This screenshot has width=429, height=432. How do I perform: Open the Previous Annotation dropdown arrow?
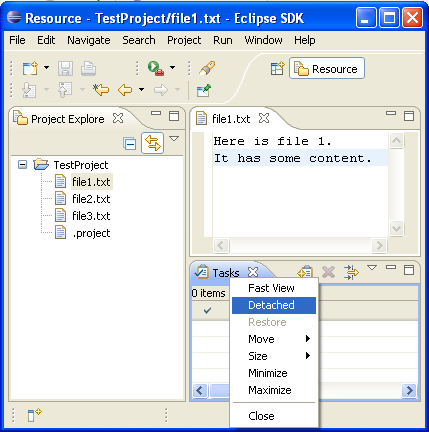82,90
